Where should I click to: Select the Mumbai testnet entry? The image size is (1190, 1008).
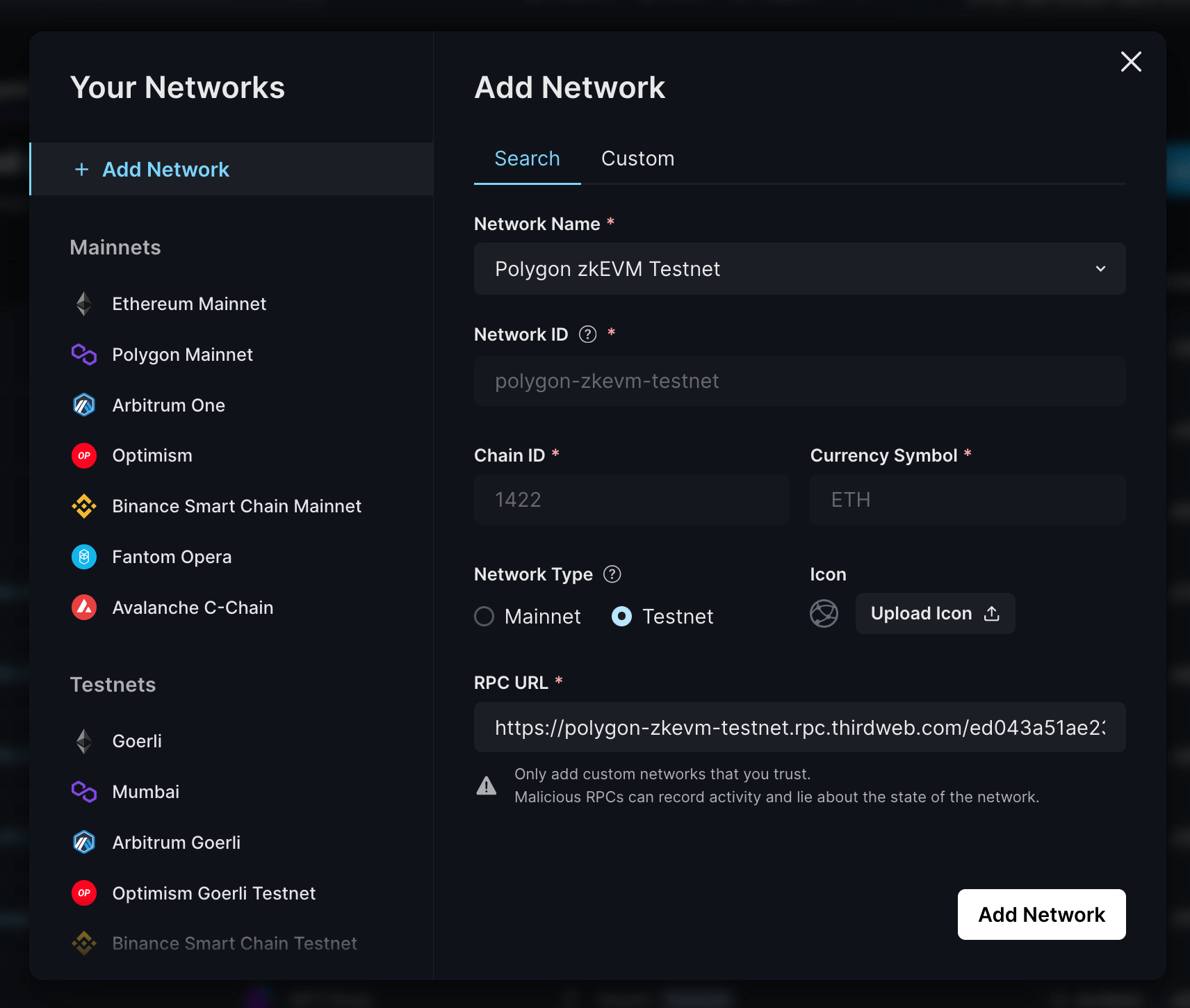pyautogui.click(x=145, y=792)
